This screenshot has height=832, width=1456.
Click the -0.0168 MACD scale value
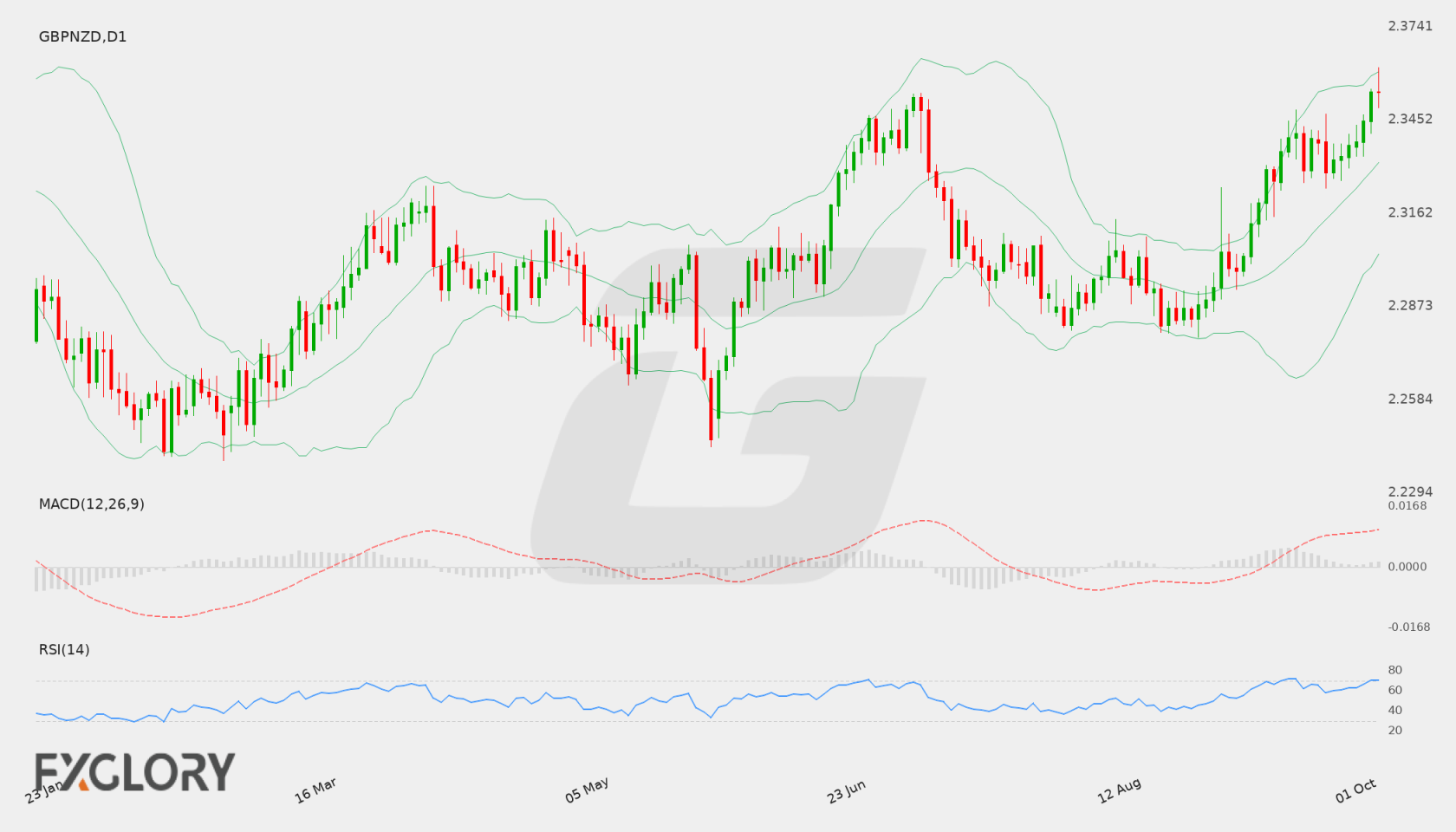click(1409, 627)
